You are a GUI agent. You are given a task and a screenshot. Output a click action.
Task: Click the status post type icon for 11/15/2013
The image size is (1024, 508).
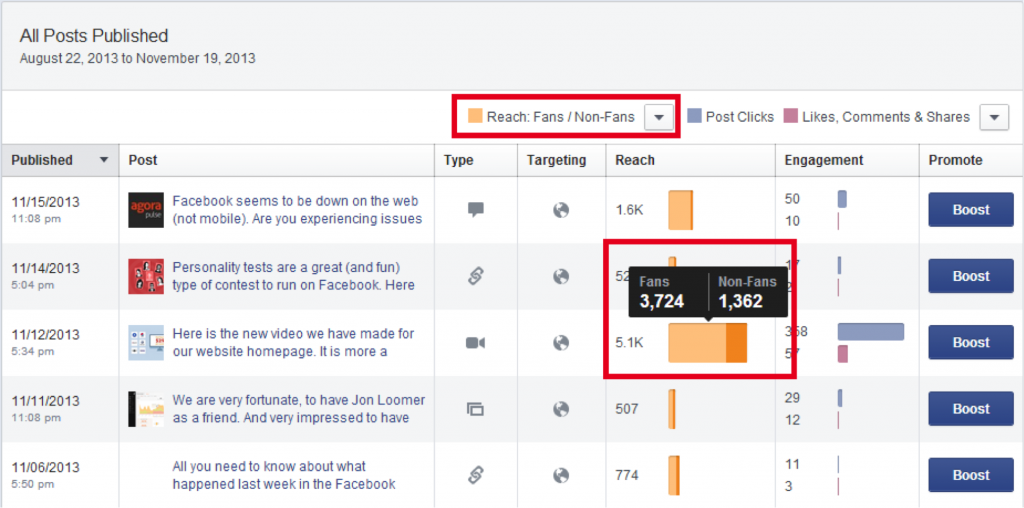pyautogui.click(x=476, y=210)
